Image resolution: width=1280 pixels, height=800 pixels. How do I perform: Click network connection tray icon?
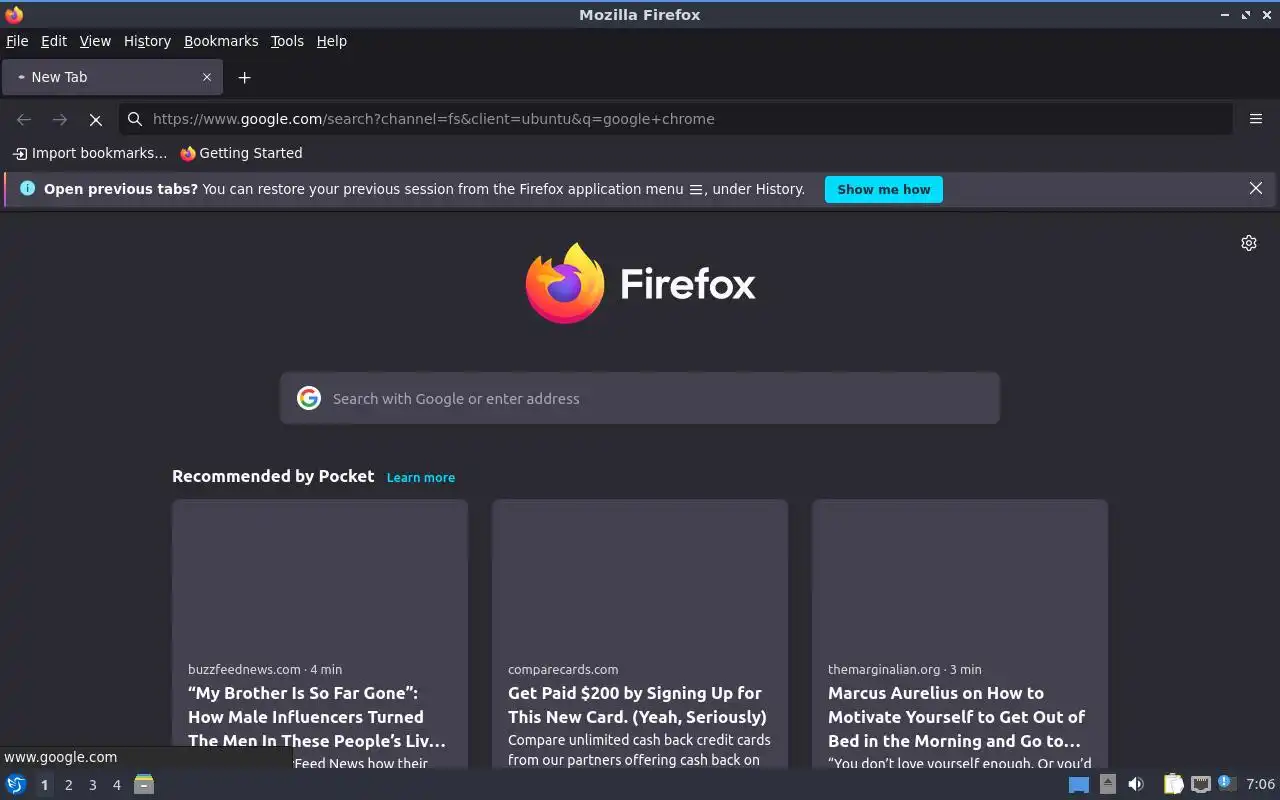point(1200,784)
